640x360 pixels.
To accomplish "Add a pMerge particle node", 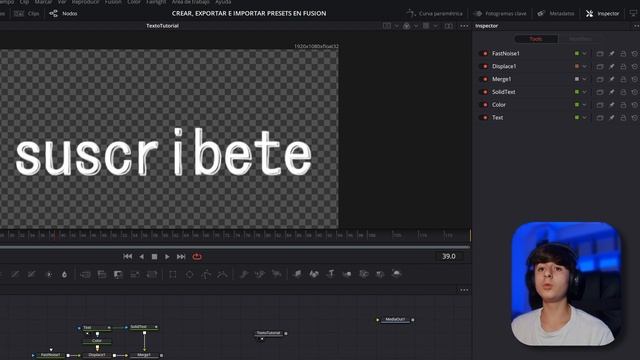I will click(260, 274).
